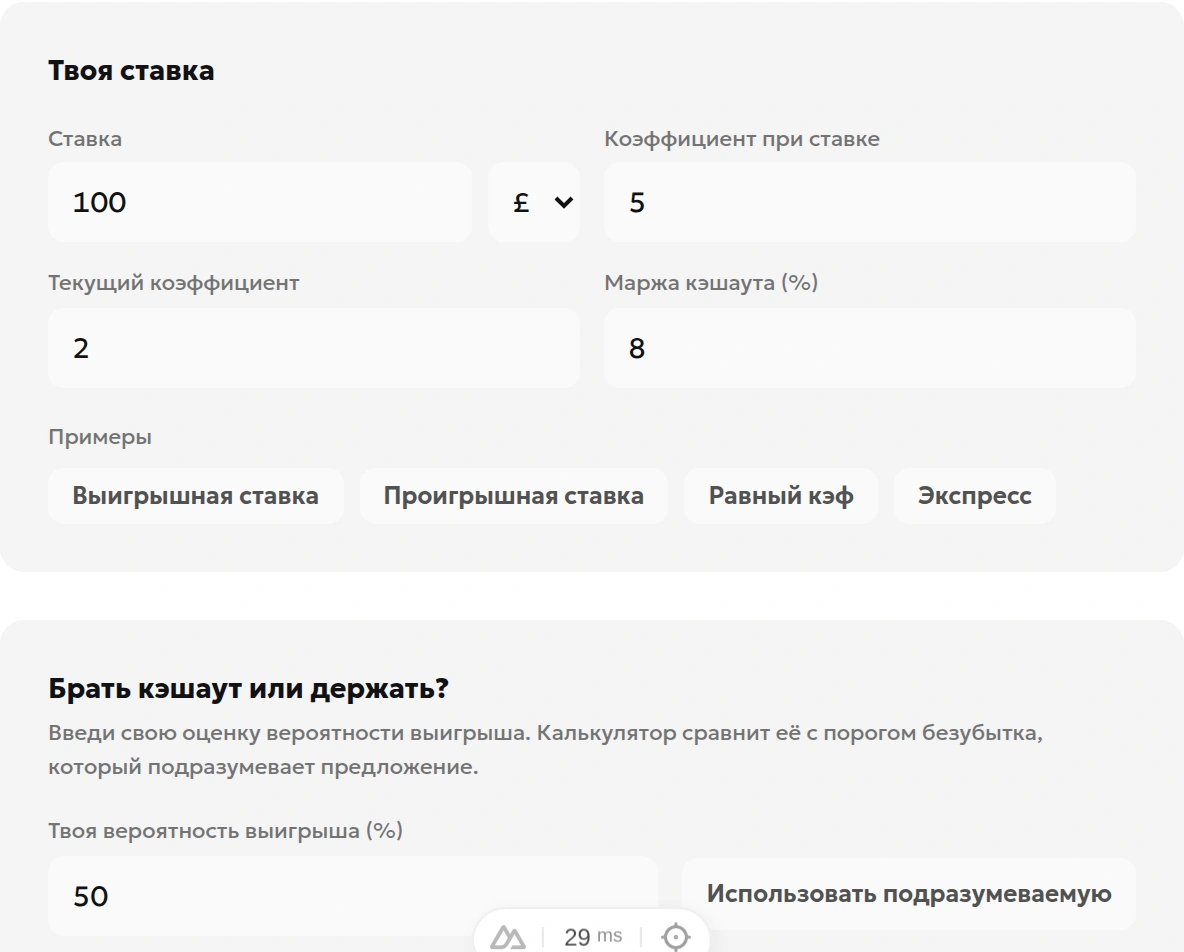
Task: Apply the Равный кэф example
Action: pyautogui.click(x=781, y=496)
